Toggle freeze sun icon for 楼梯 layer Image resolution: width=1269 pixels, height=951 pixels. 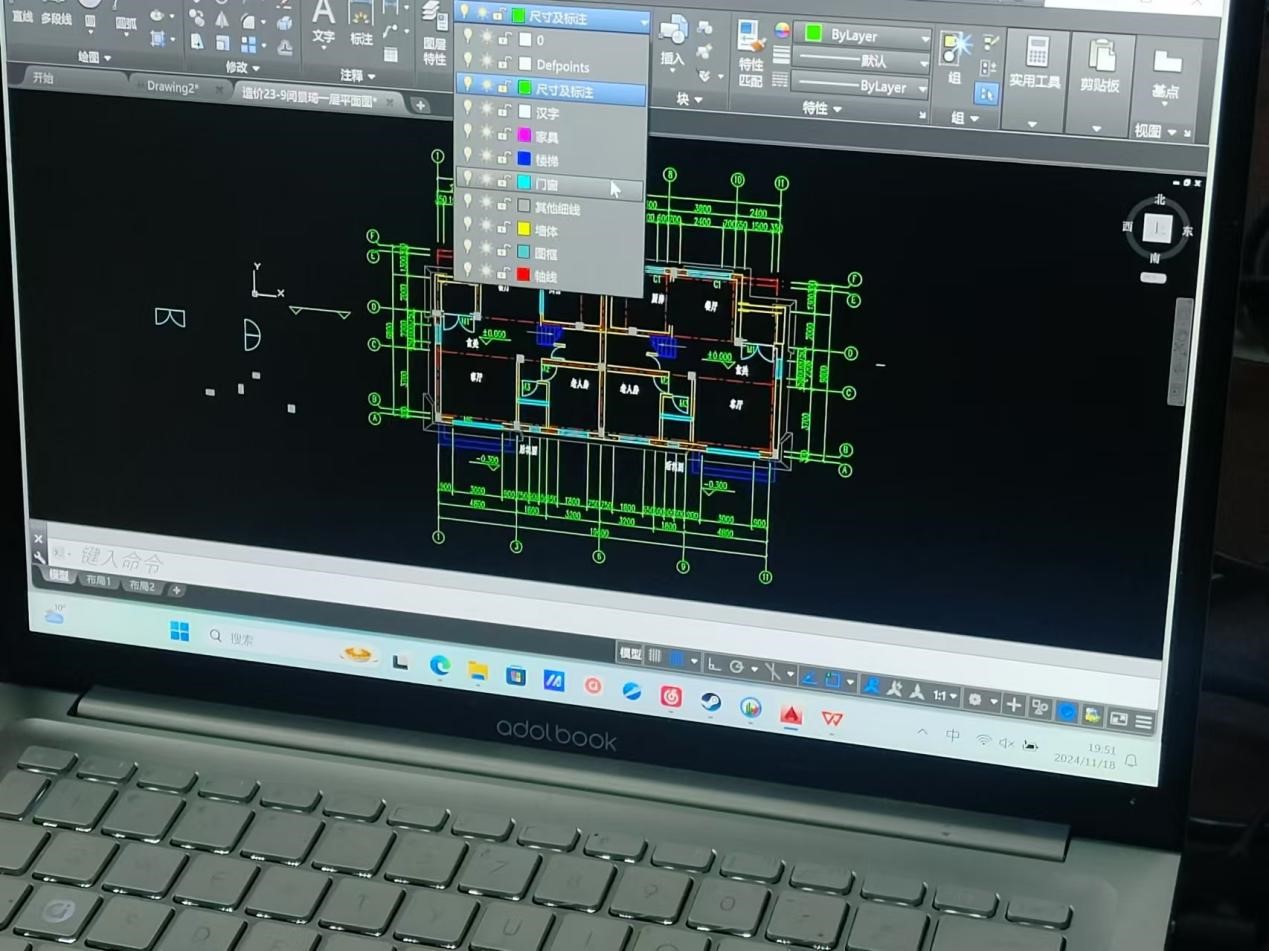485,156
